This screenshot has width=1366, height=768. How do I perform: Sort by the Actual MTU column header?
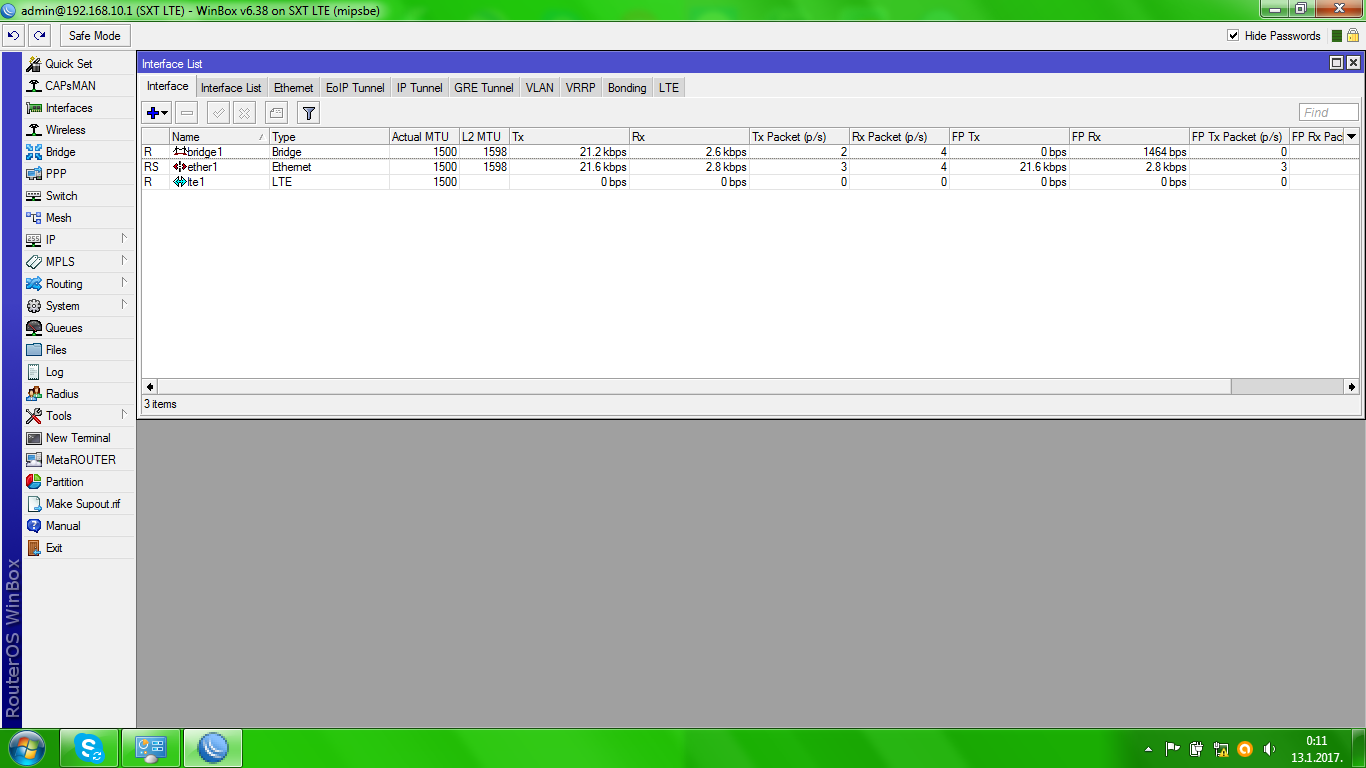click(424, 137)
